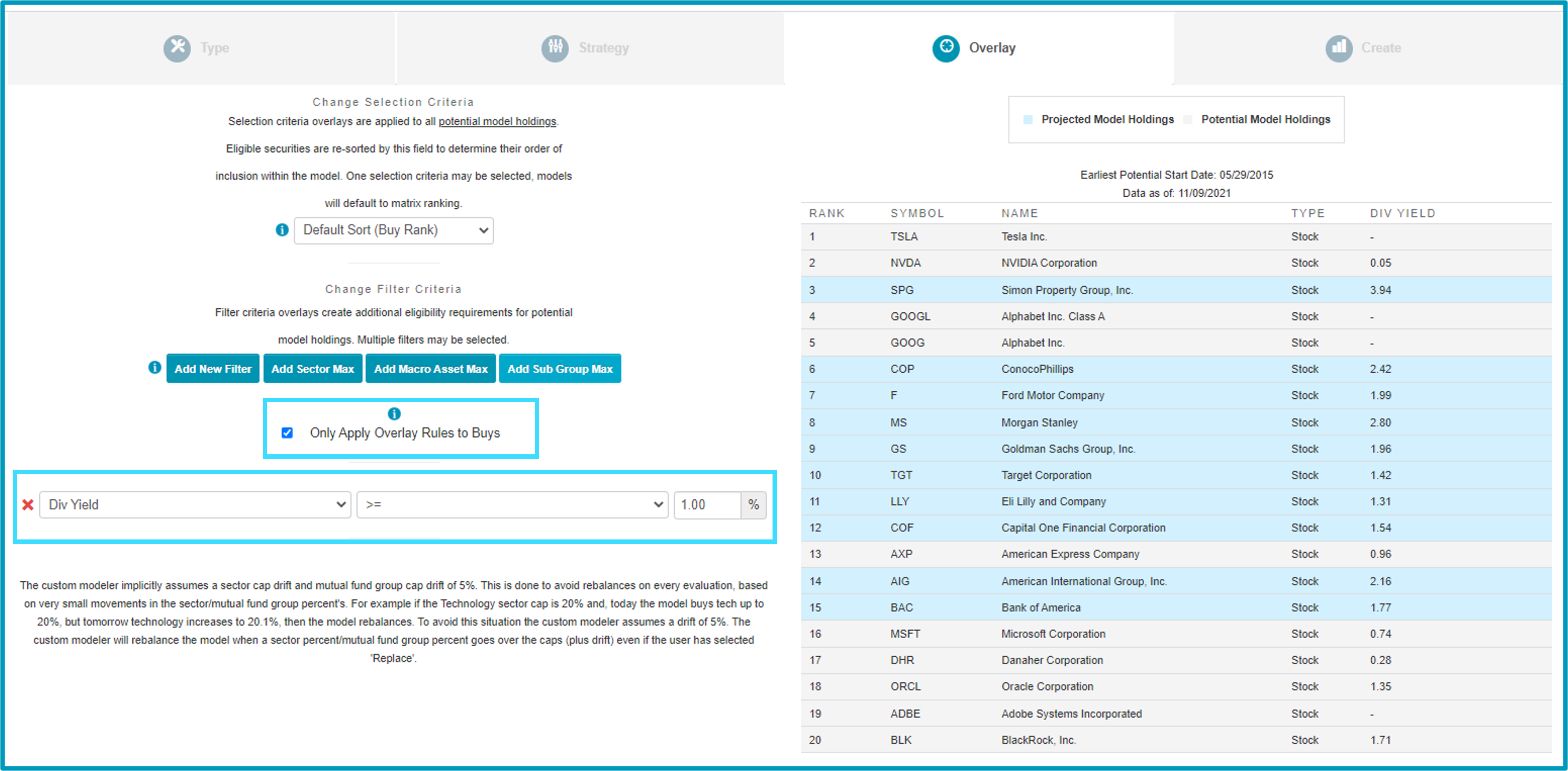Image resolution: width=1568 pixels, height=771 pixels.
Task: Click the Change Filter Criteria heading
Action: pyautogui.click(x=393, y=288)
